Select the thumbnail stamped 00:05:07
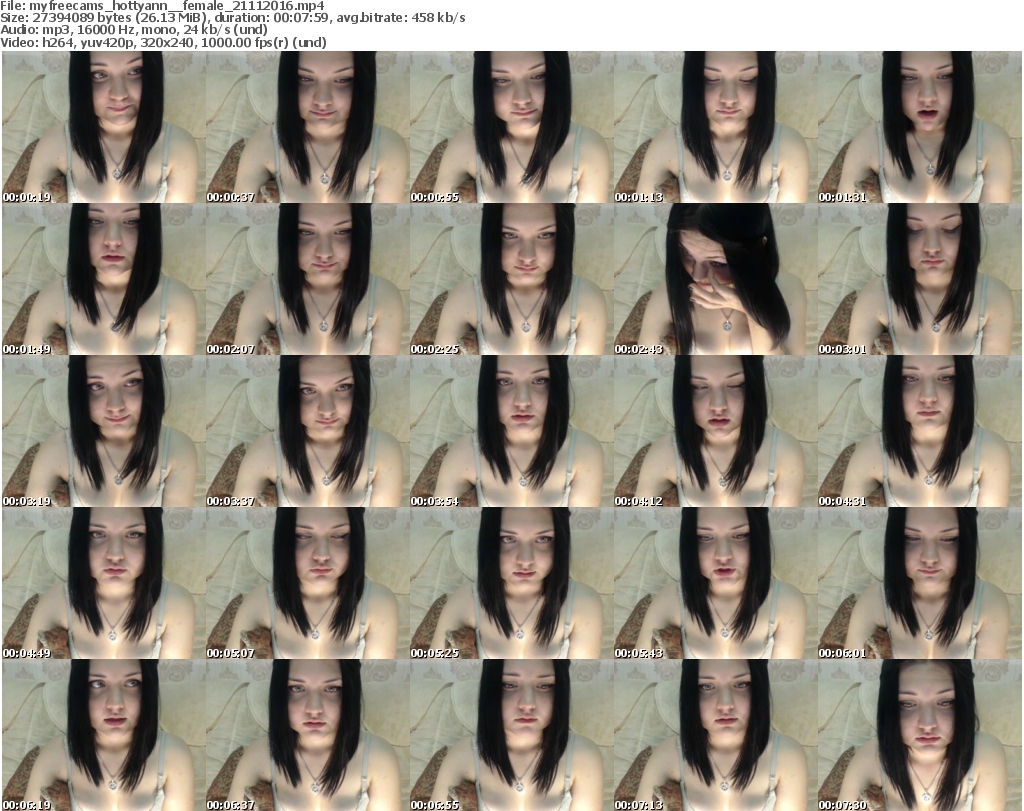 click(308, 583)
